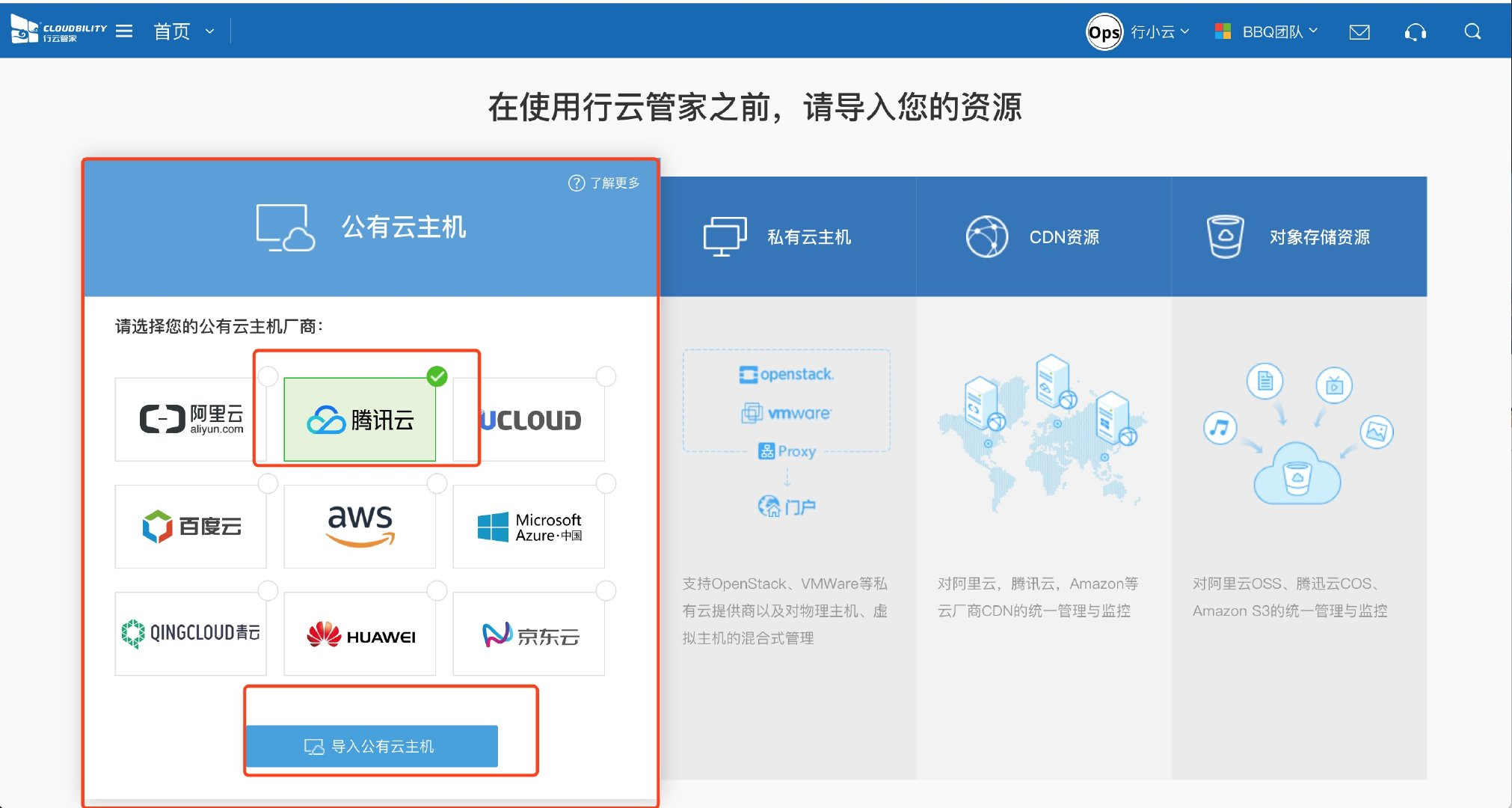Open the BBQ团队 team dropdown

pyautogui.click(x=1279, y=31)
